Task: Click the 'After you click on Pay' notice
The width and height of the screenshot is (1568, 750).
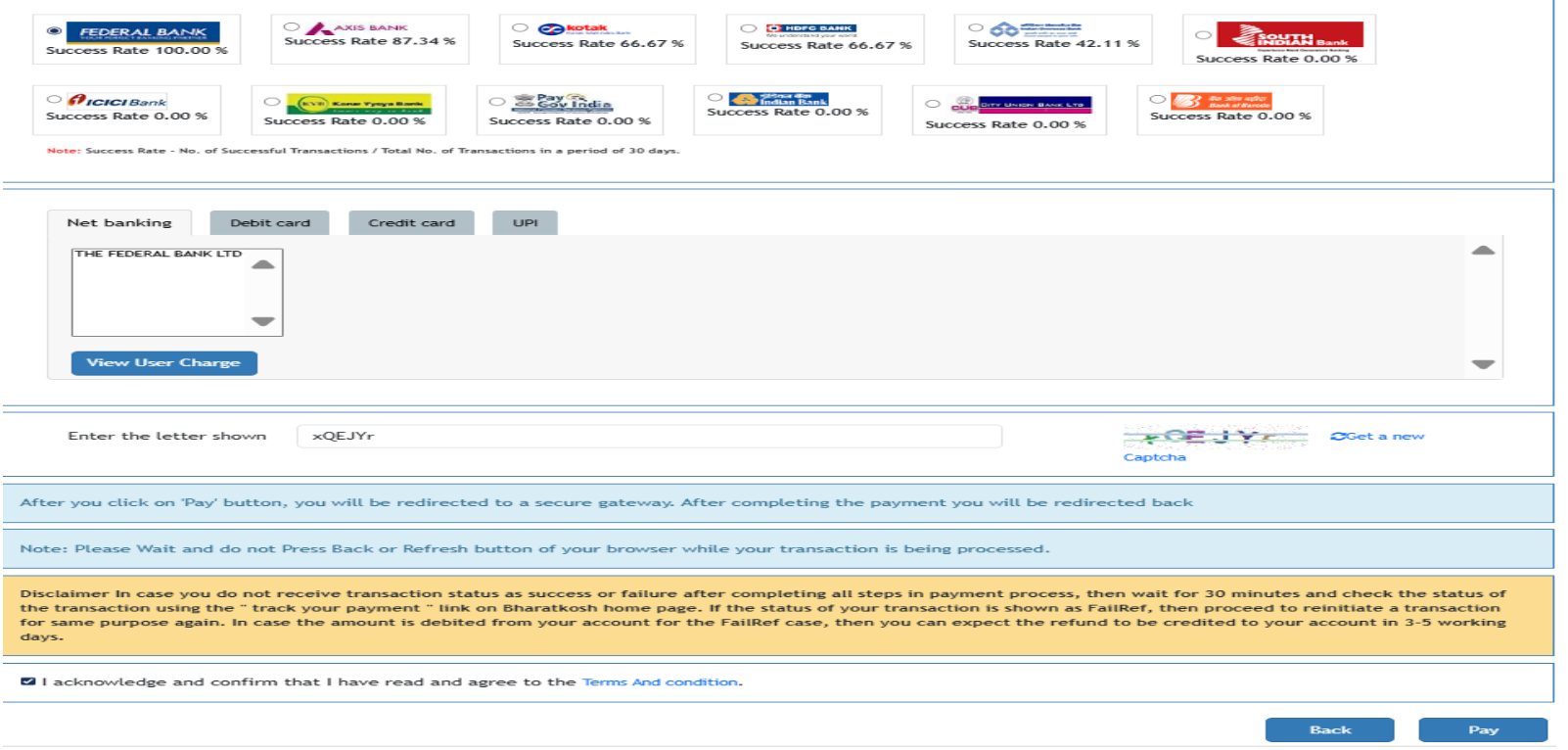Action: pos(607,503)
